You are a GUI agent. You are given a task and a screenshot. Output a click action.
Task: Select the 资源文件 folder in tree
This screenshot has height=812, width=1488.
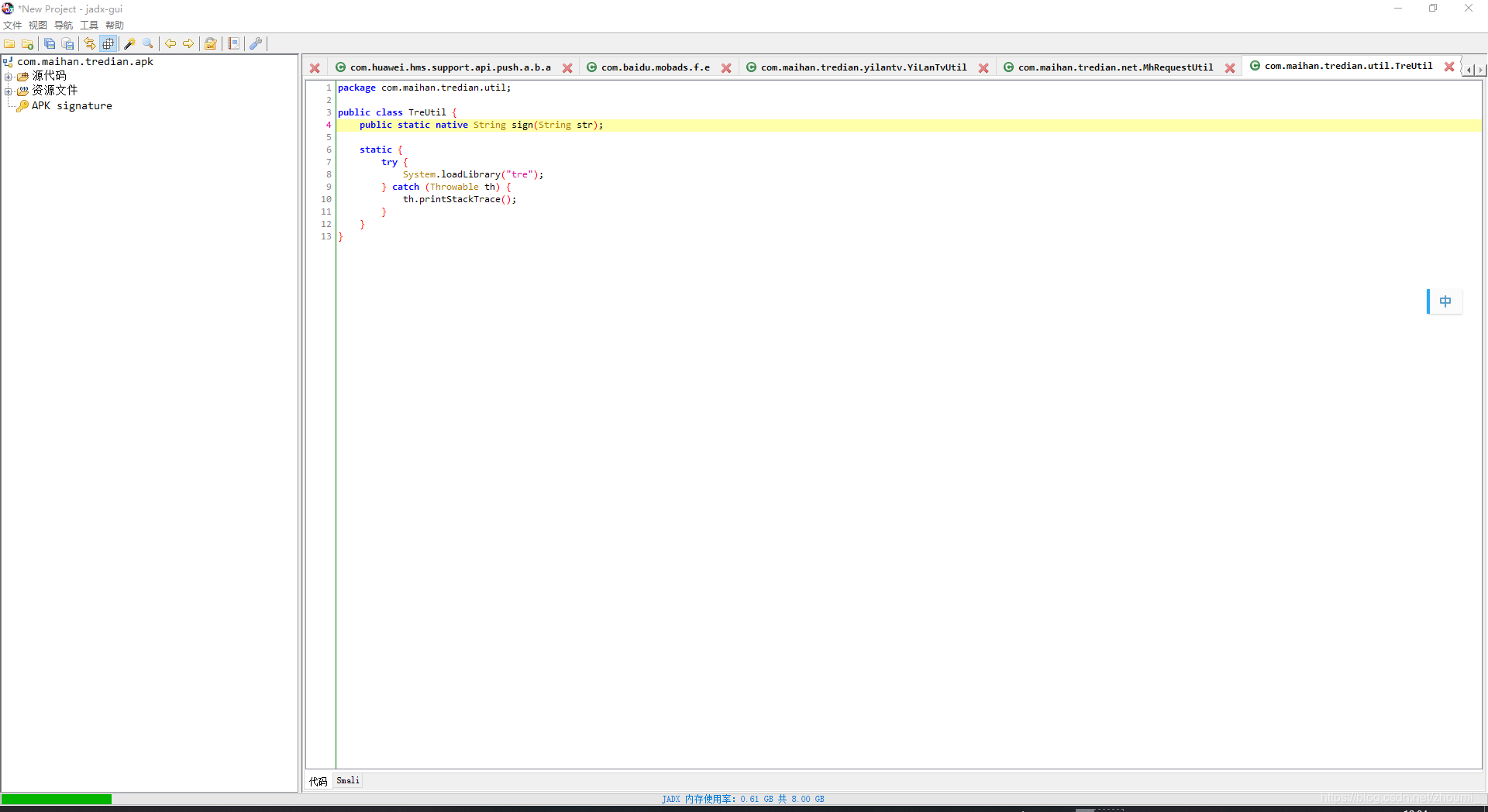pyautogui.click(x=54, y=91)
